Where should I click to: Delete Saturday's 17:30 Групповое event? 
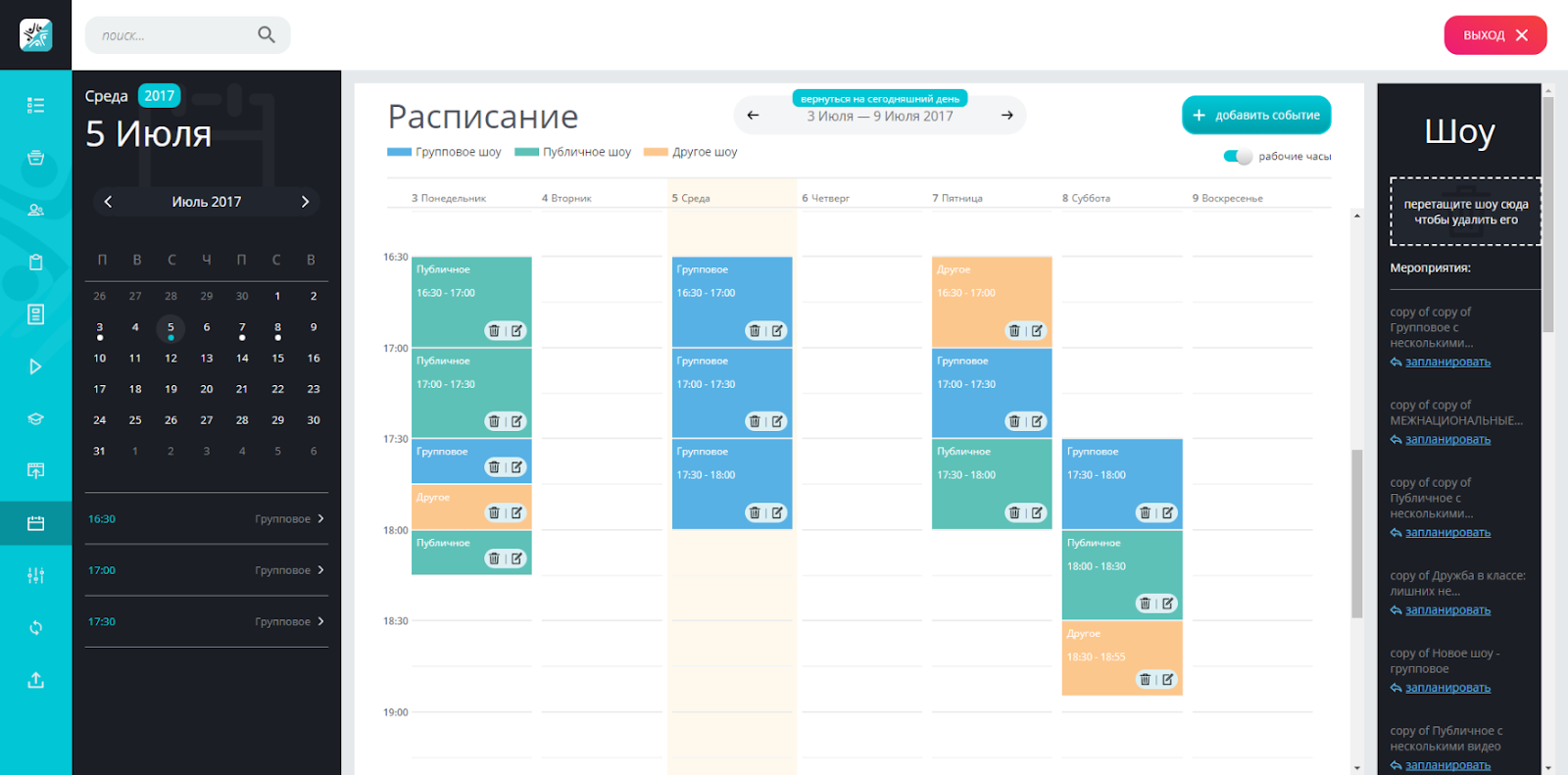[1145, 512]
